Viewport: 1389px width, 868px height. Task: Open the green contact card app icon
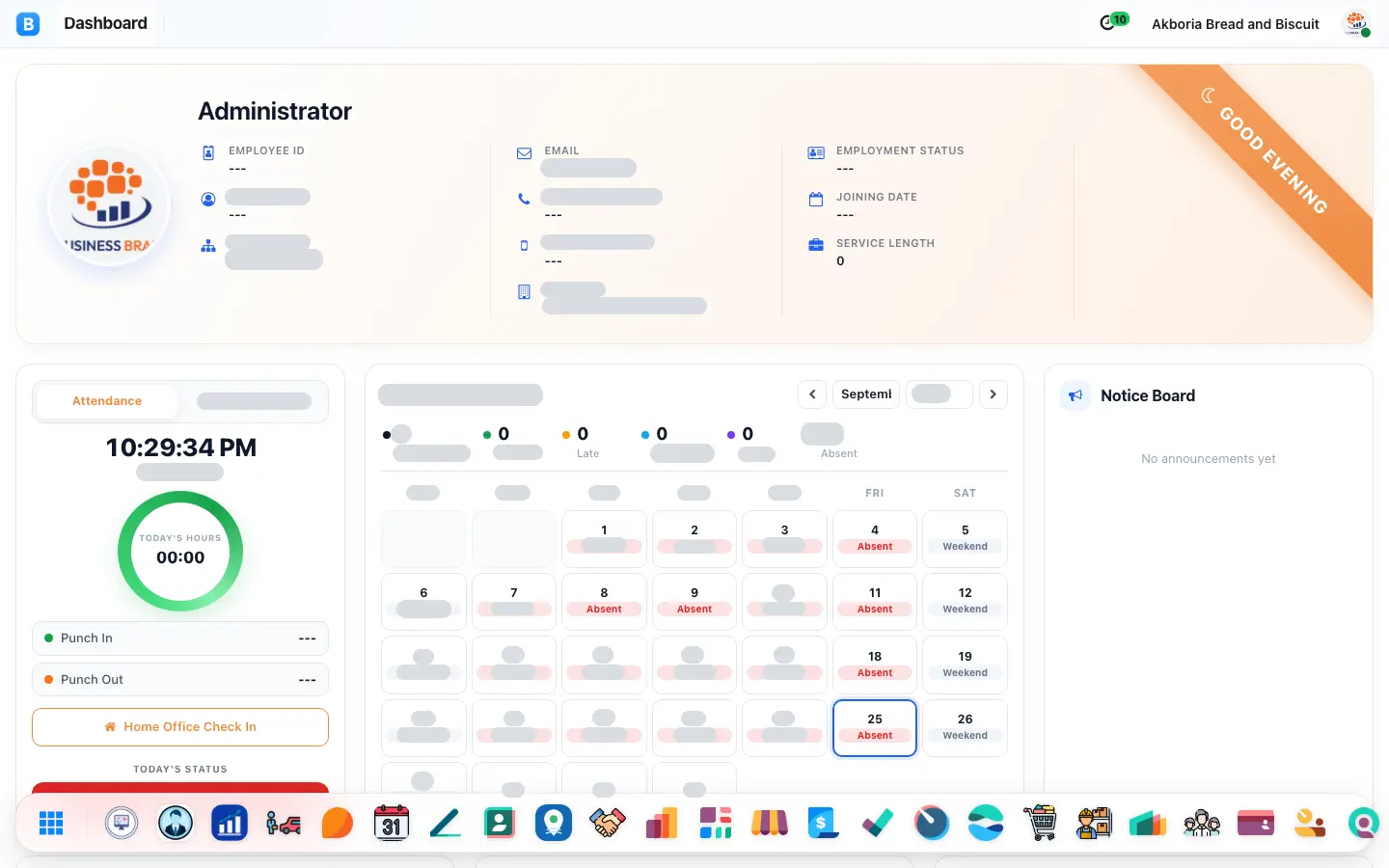(500, 823)
